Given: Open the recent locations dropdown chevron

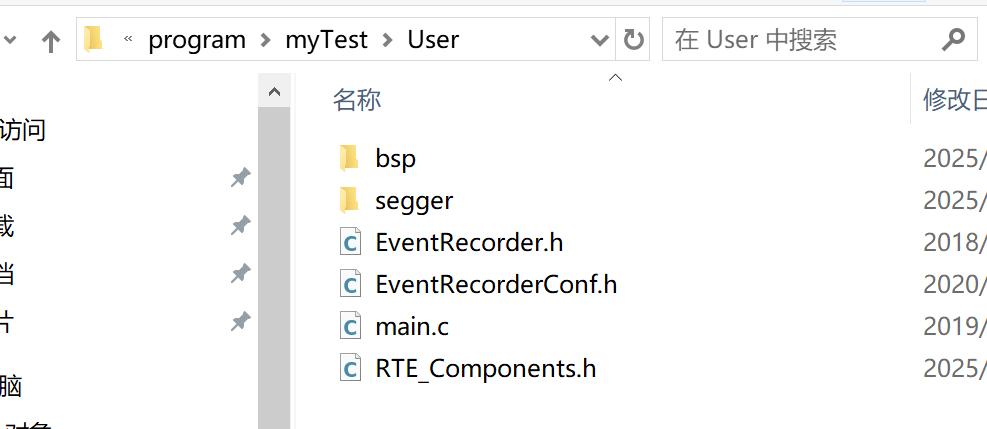Looking at the screenshot, I should click(x=10, y=40).
